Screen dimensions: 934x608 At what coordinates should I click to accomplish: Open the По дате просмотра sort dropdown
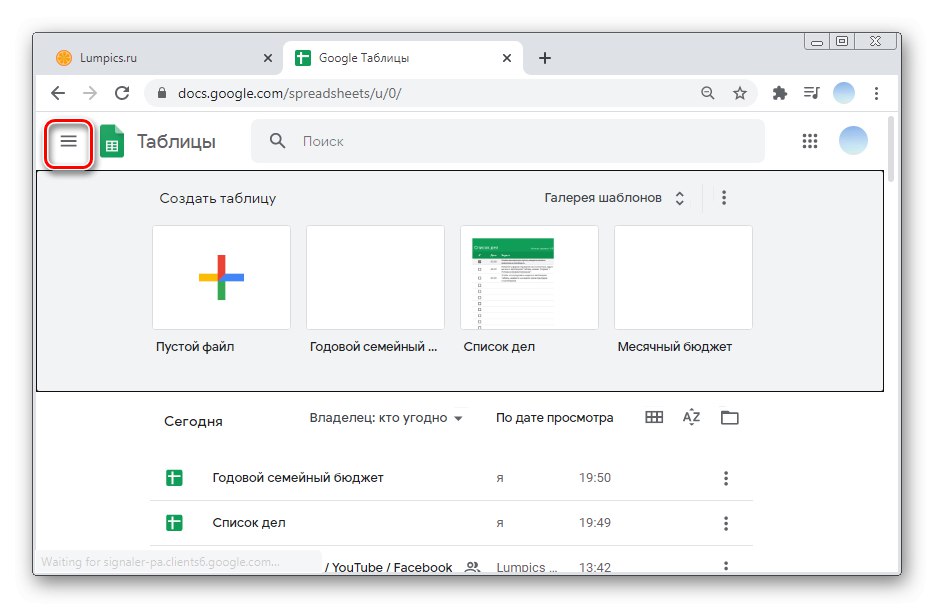555,418
